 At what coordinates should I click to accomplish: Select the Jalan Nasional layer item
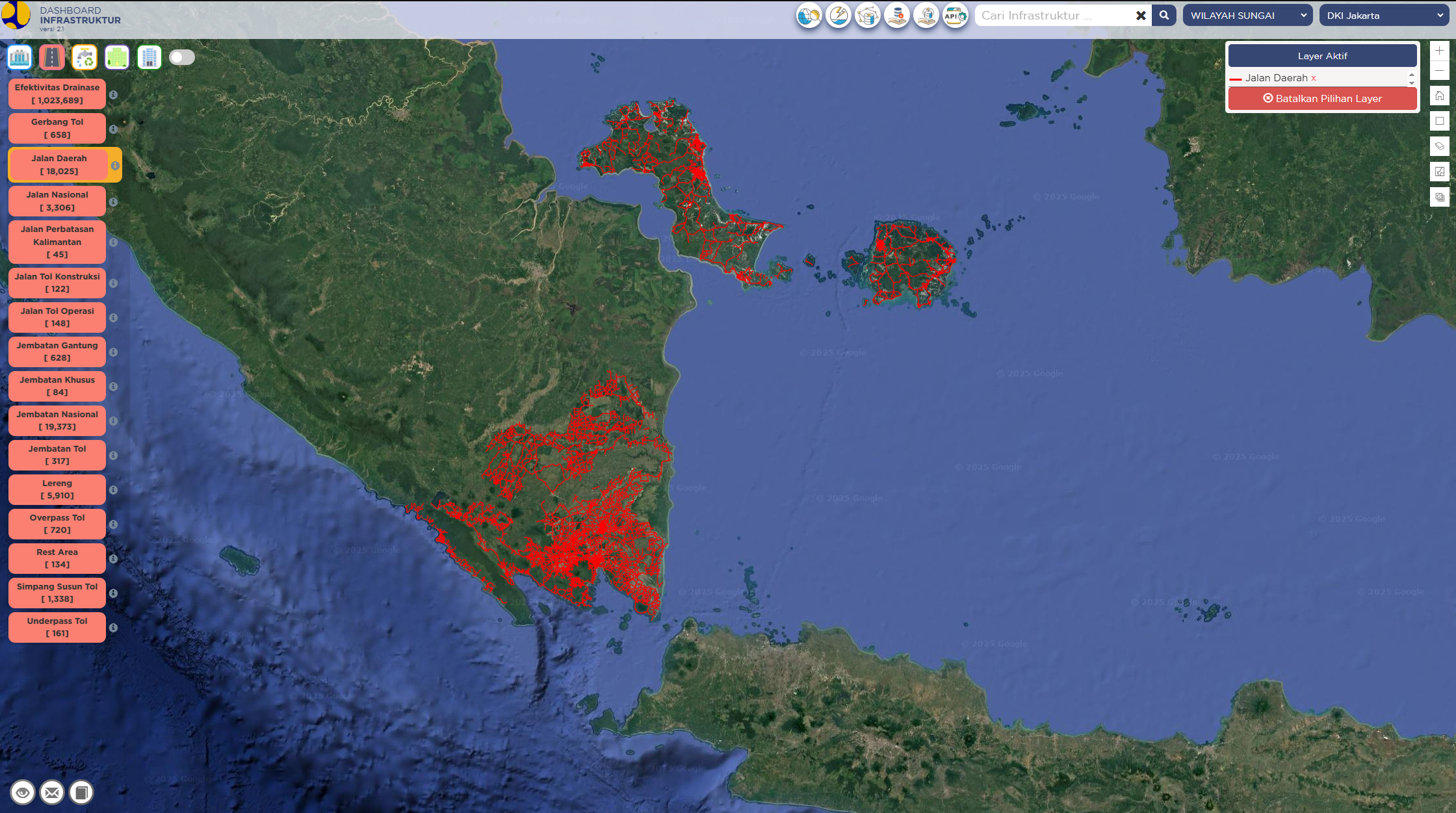[57, 201]
